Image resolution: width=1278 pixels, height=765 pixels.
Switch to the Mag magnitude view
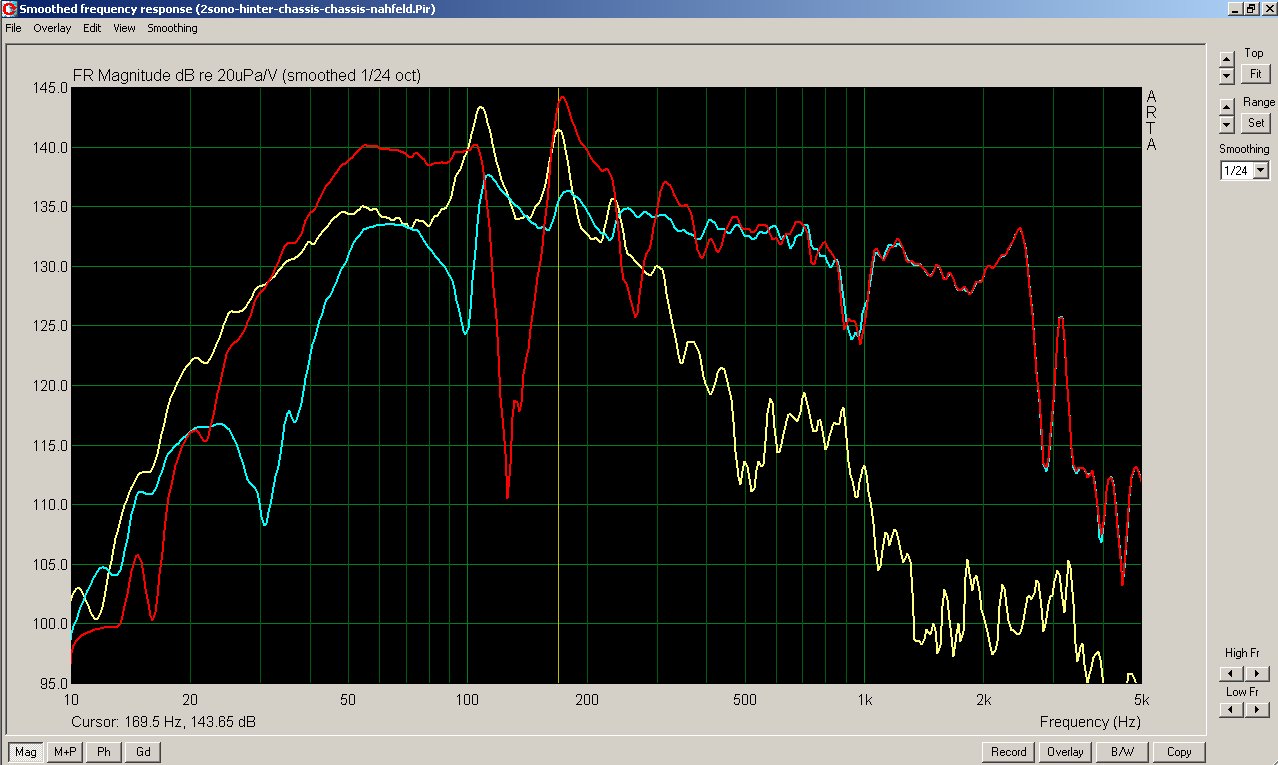coord(26,752)
